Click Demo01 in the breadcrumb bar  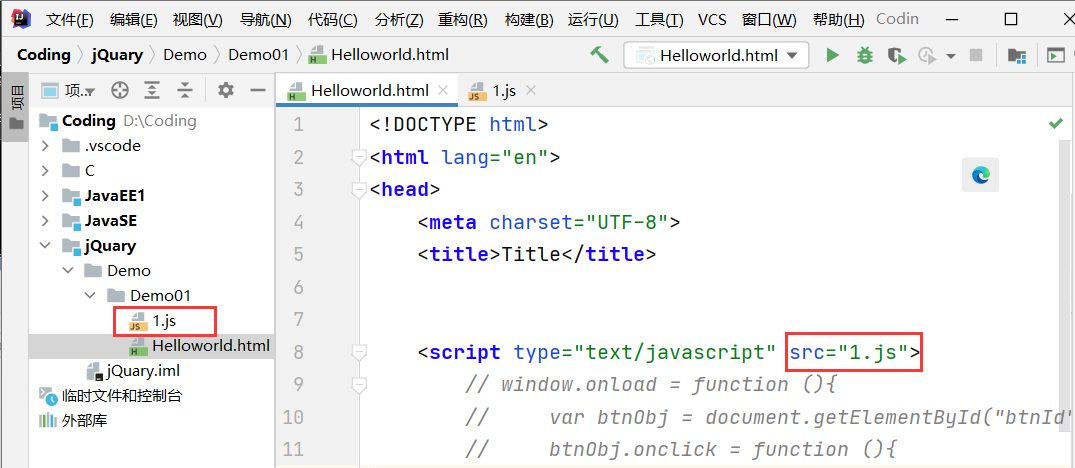(258, 55)
